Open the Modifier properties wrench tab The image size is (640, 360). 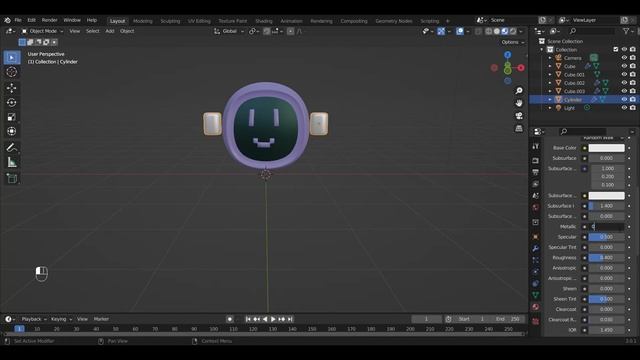[536, 248]
